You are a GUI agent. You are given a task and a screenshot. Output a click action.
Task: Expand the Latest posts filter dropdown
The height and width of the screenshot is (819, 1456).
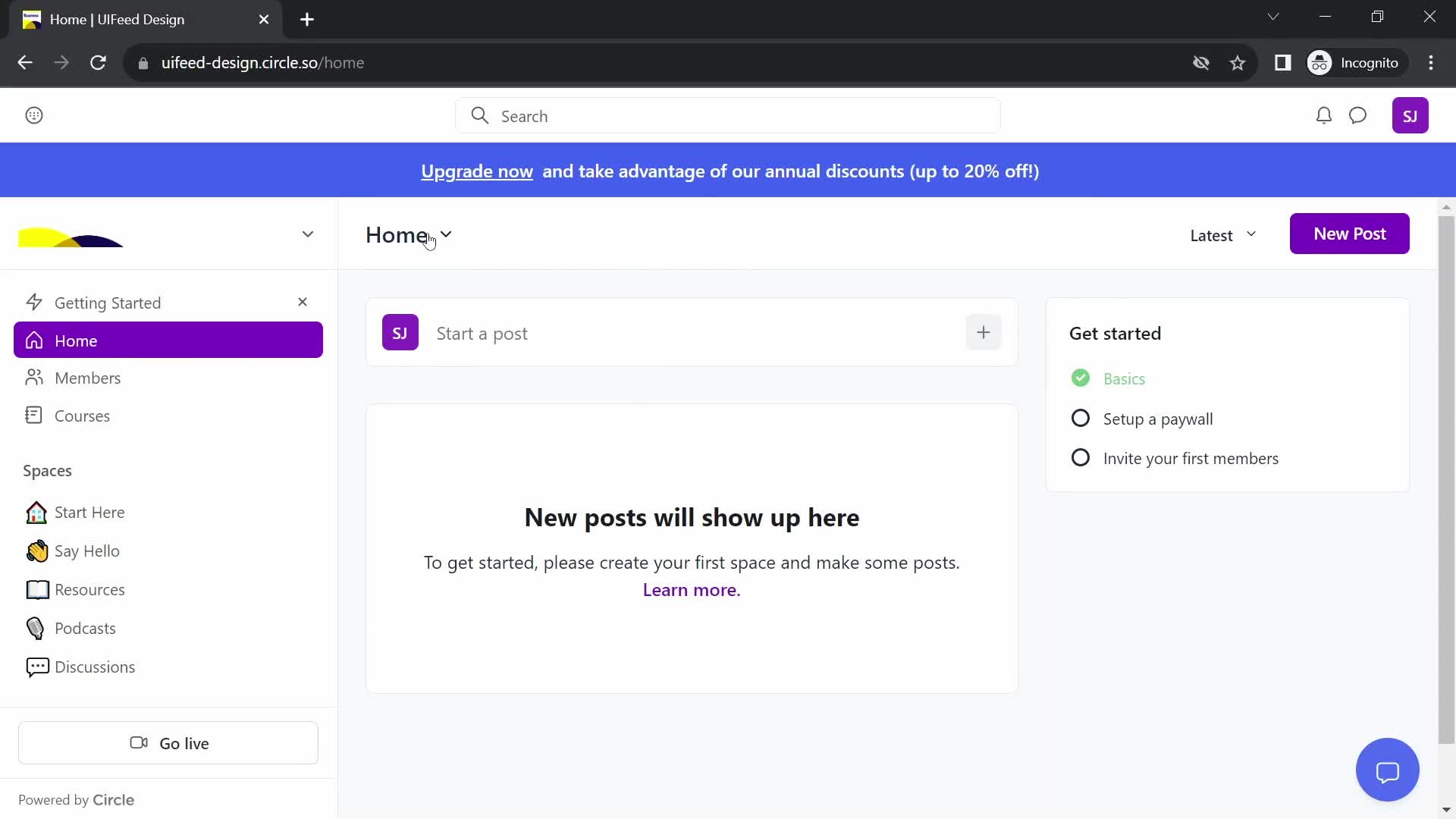(1223, 233)
